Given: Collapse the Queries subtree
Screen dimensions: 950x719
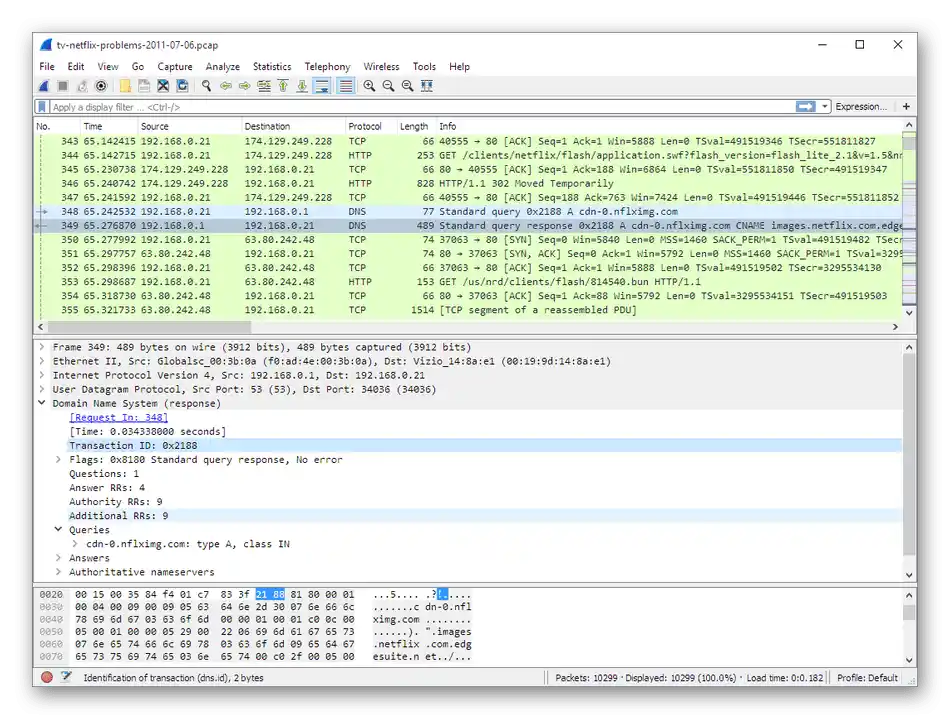Looking at the screenshot, I should 58,529.
